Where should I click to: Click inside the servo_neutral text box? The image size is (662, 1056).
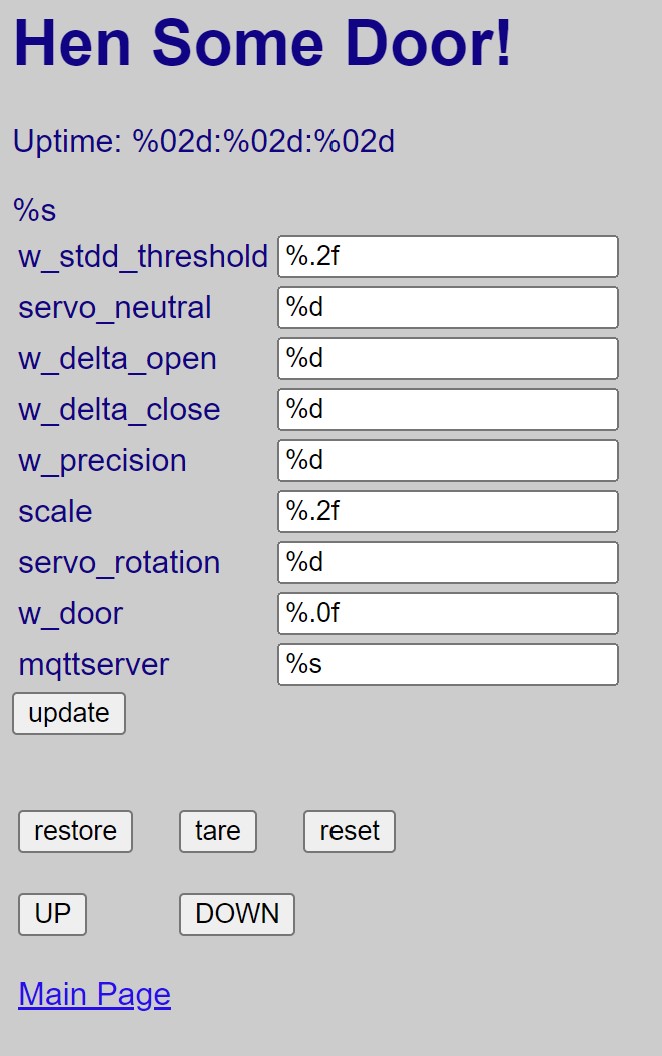pyautogui.click(x=447, y=307)
